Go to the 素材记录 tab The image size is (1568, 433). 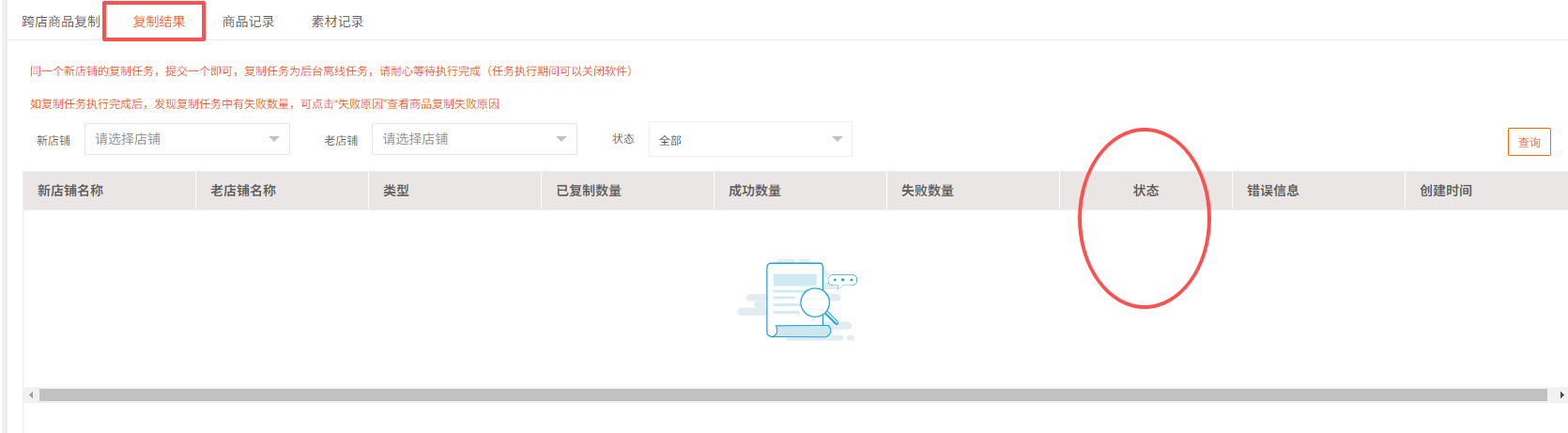point(337,22)
